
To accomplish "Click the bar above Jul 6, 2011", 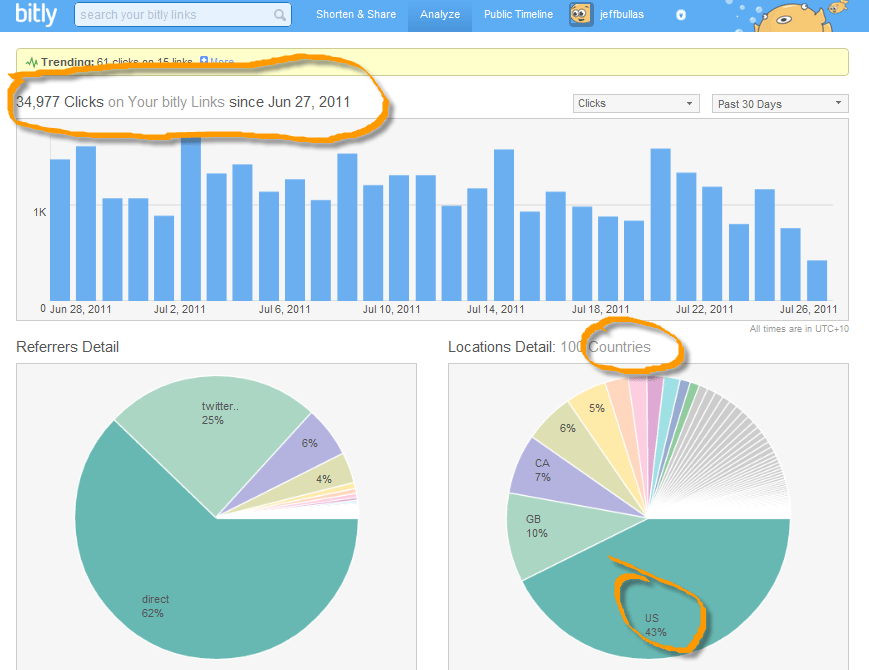I will coord(269,246).
